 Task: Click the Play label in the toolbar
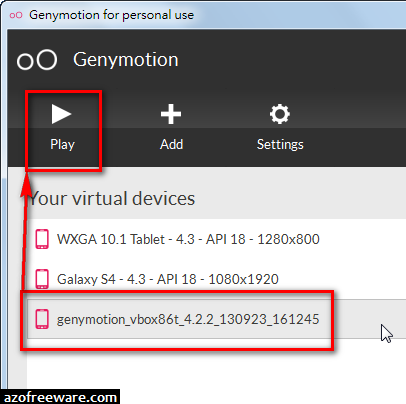pyautogui.click(x=62, y=145)
